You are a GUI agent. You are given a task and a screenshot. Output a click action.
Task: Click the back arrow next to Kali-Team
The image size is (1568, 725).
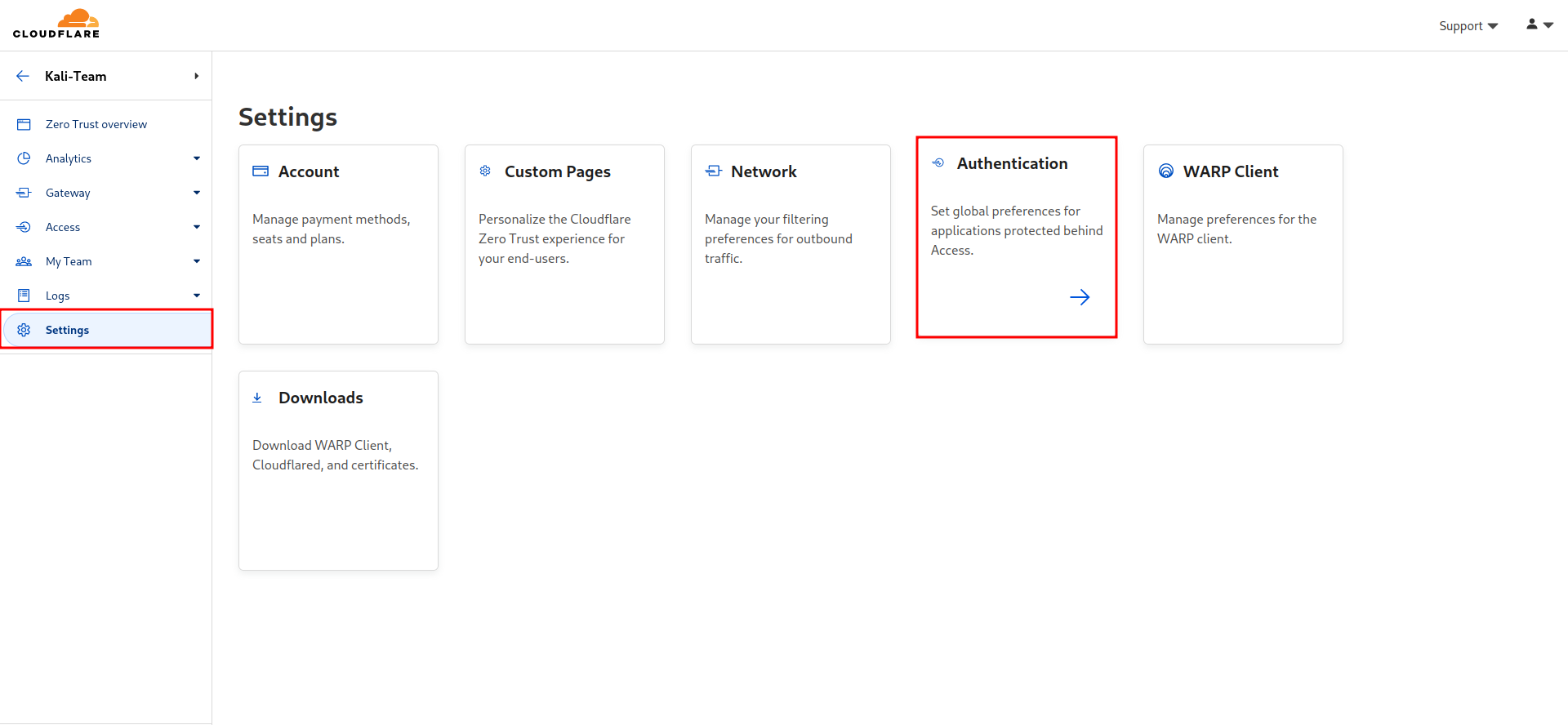click(23, 76)
